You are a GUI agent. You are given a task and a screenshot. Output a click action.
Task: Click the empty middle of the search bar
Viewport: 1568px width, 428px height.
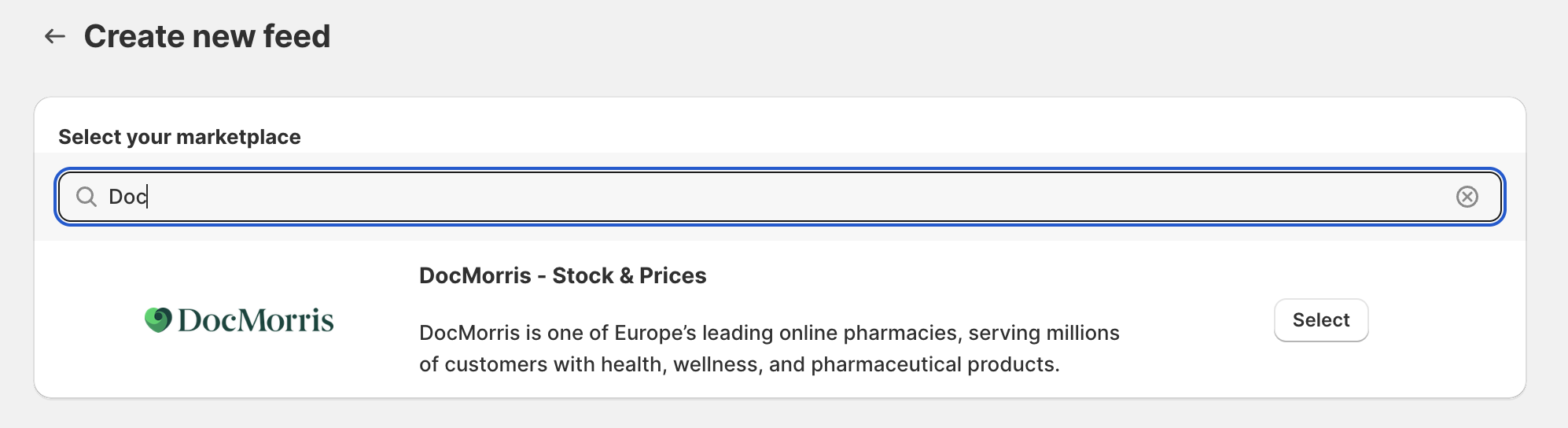coord(786,197)
